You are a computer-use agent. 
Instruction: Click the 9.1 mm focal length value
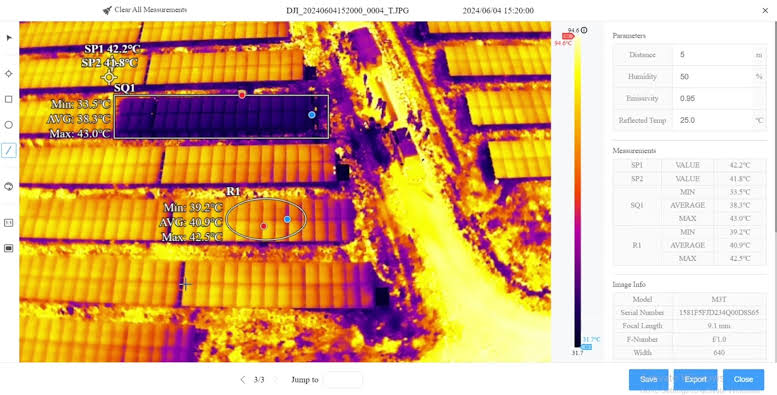coord(719,326)
